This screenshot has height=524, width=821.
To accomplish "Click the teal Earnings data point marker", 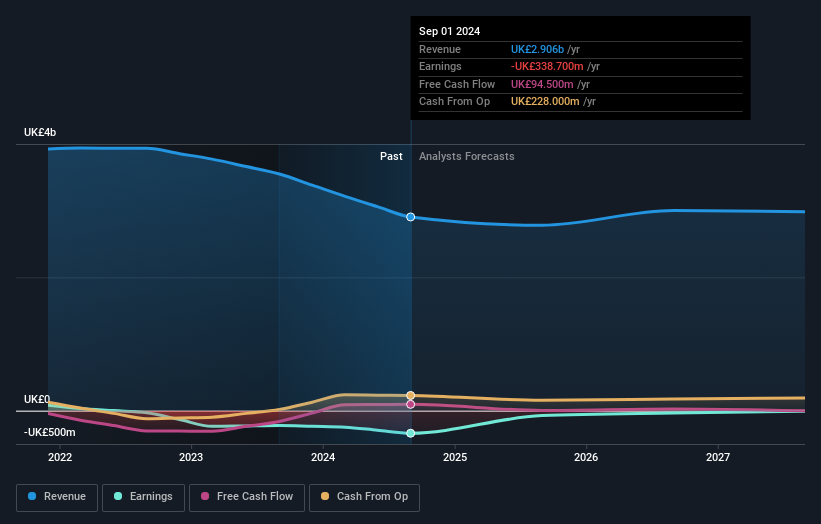I will [x=410, y=433].
